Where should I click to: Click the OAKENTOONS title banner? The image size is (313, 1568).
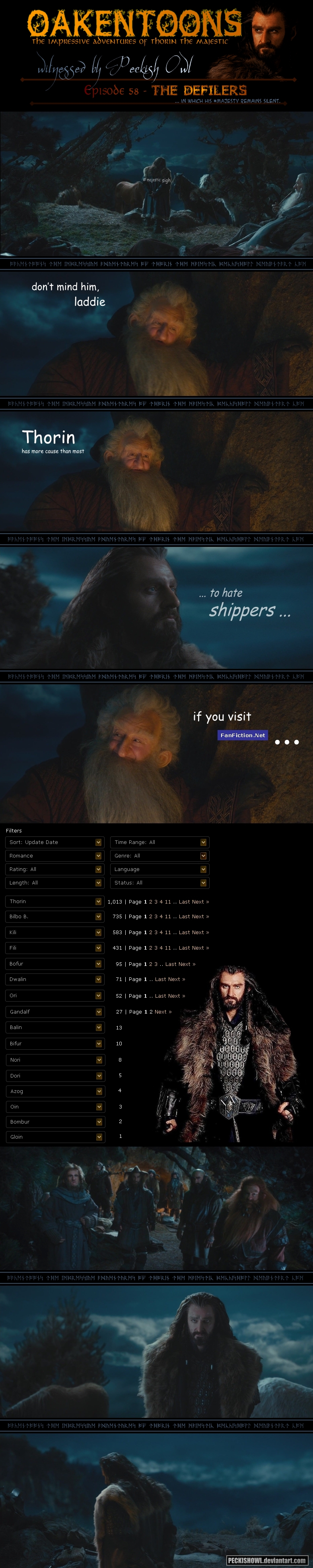(x=134, y=24)
